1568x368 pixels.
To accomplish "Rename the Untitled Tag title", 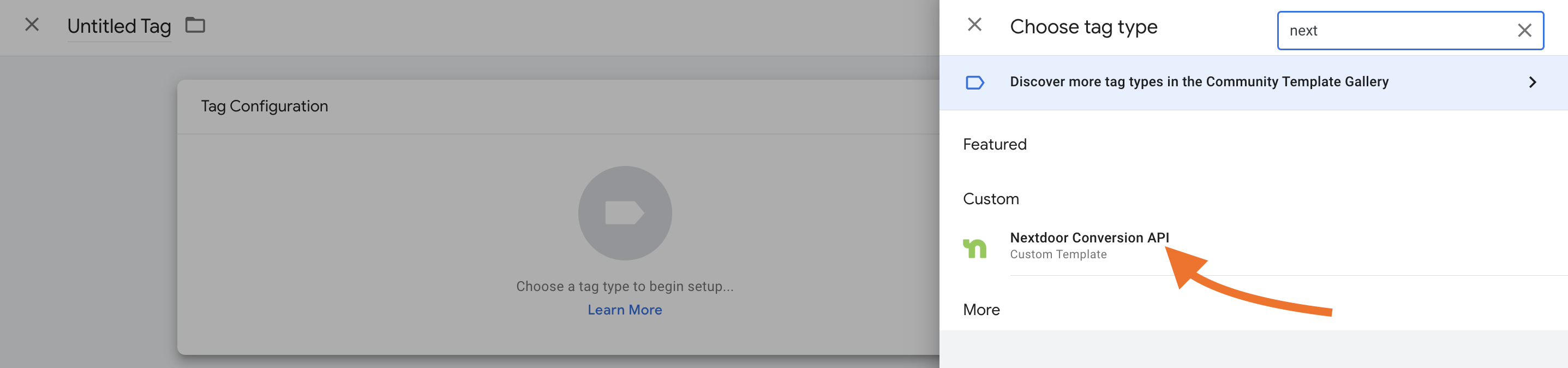I will 119,26.
